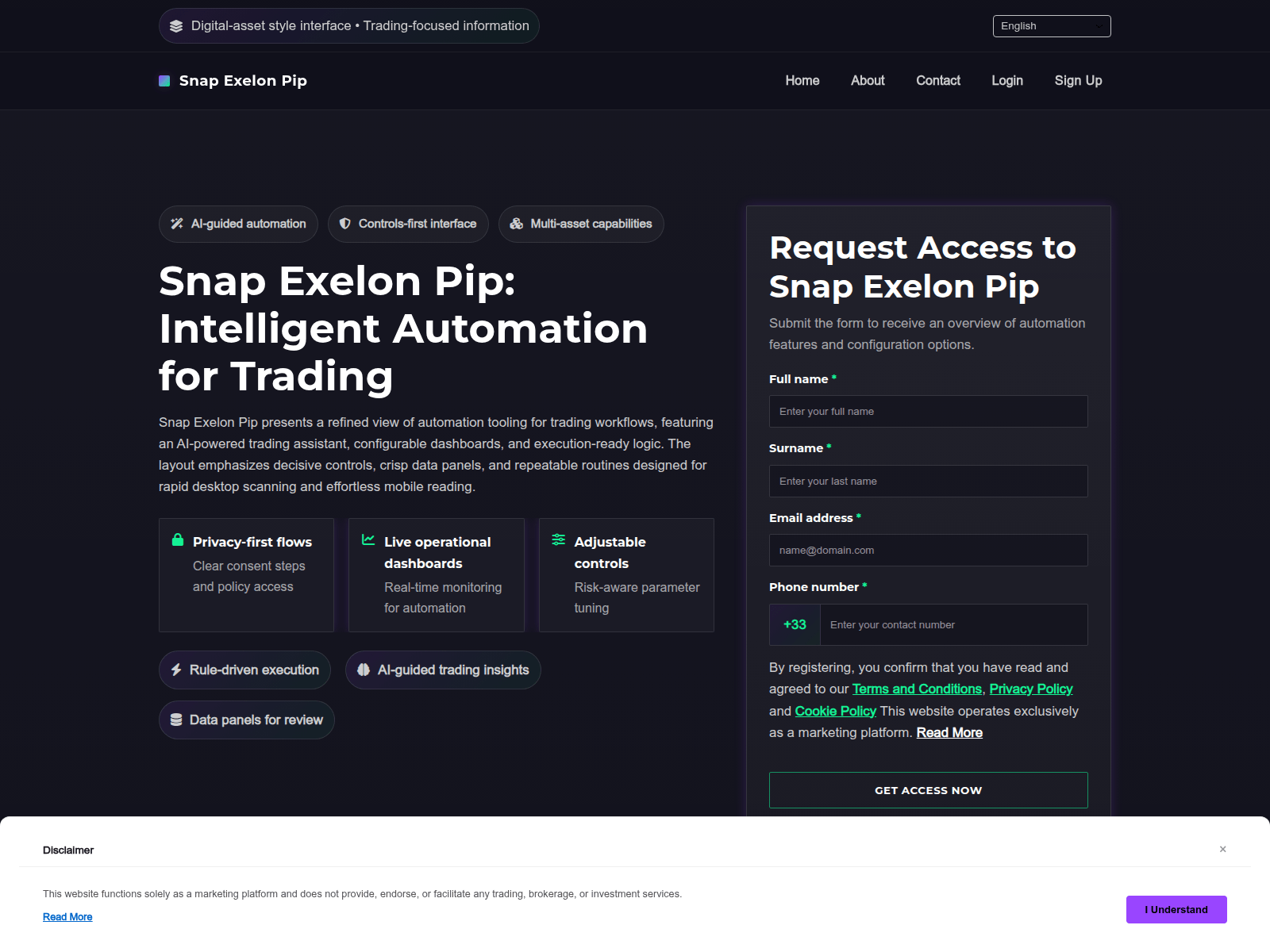Screen dimensions: 1270x952
Task: Click the AI-guided trading insights pill
Action: click(x=443, y=670)
